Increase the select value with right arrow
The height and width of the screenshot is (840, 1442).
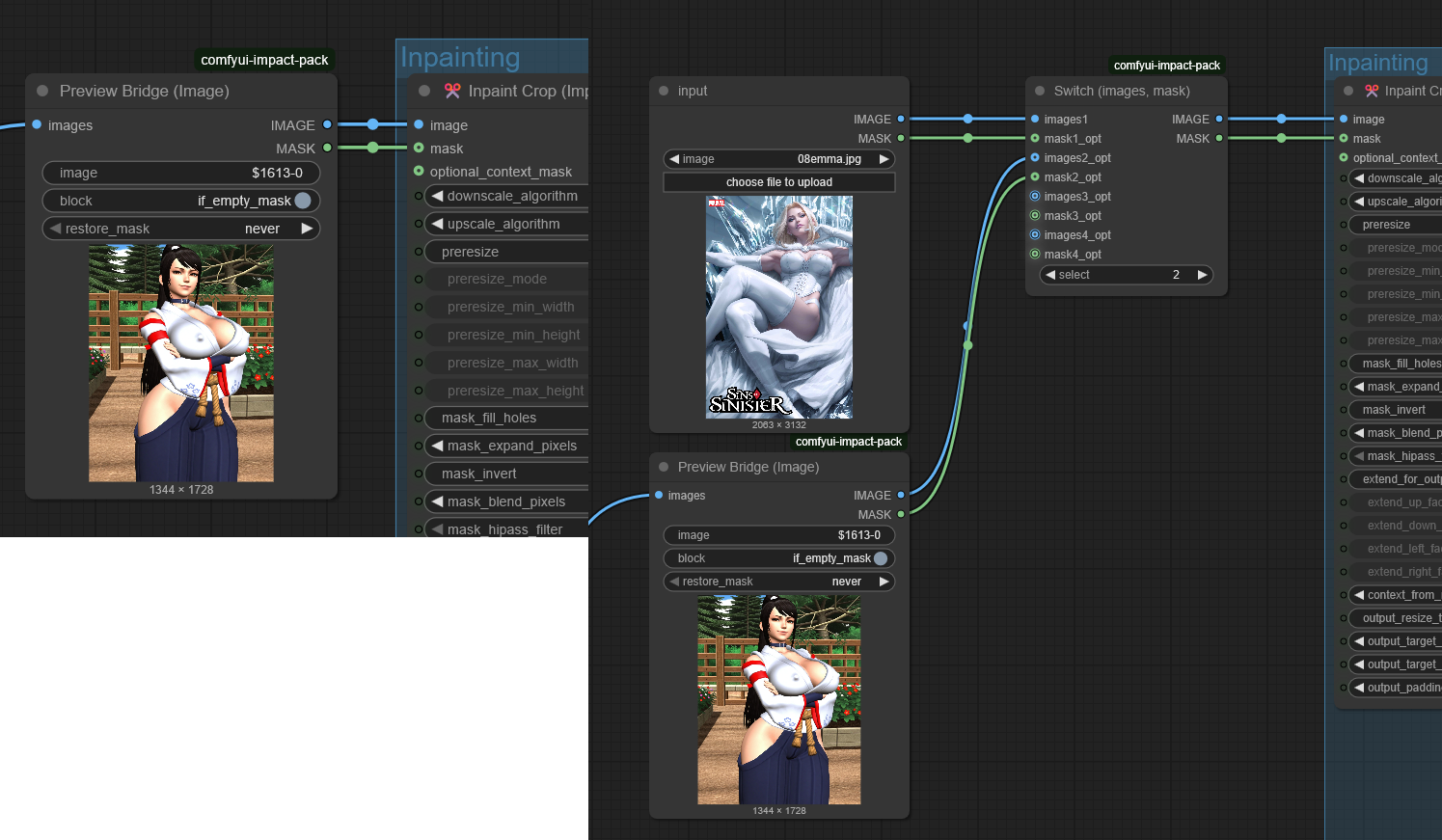point(1202,275)
